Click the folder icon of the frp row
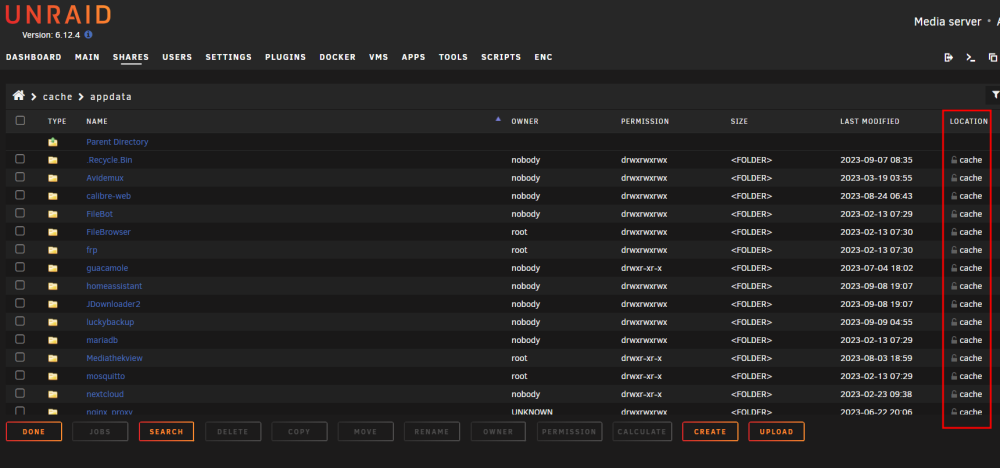 click(x=52, y=250)
